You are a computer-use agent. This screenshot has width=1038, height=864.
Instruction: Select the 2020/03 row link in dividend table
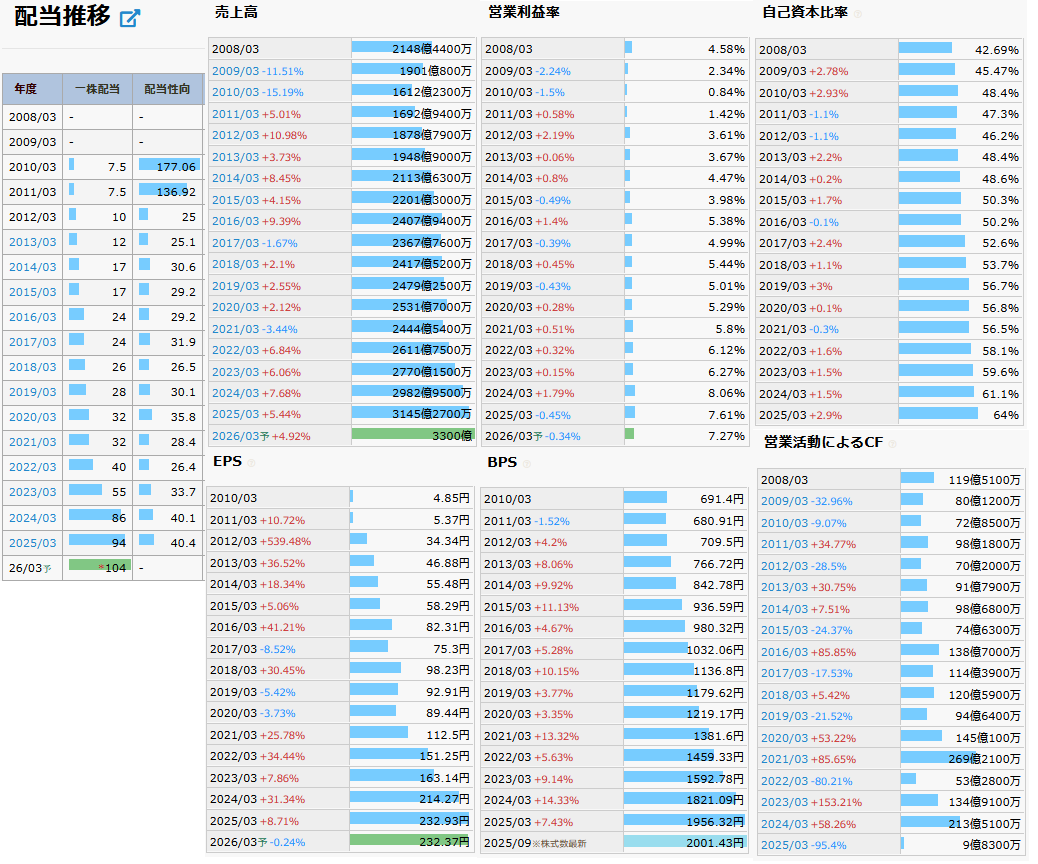click(x=32, y=417)
